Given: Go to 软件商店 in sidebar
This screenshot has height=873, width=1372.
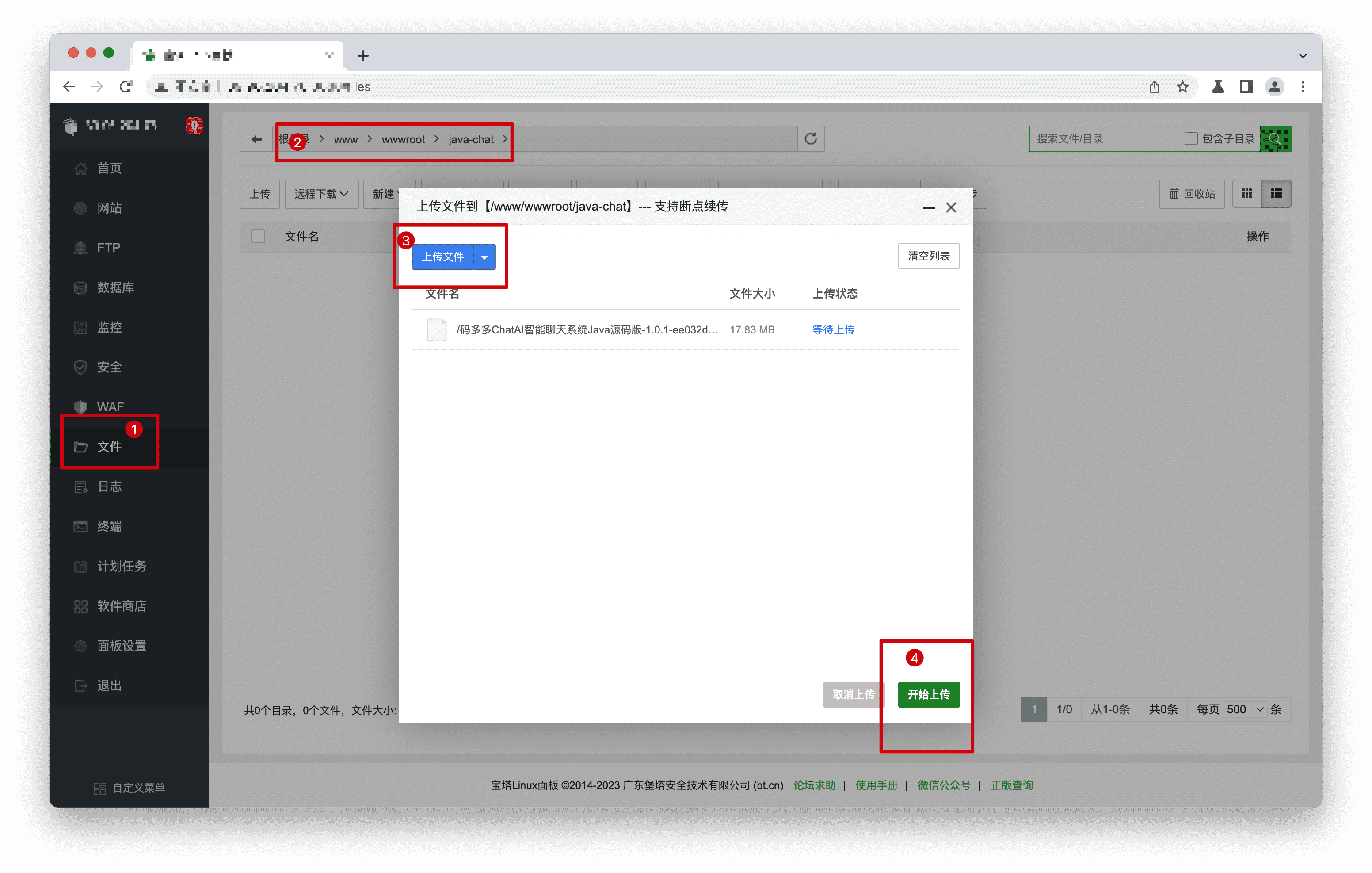Looking at the screenshot, I should tap(122, 605).
